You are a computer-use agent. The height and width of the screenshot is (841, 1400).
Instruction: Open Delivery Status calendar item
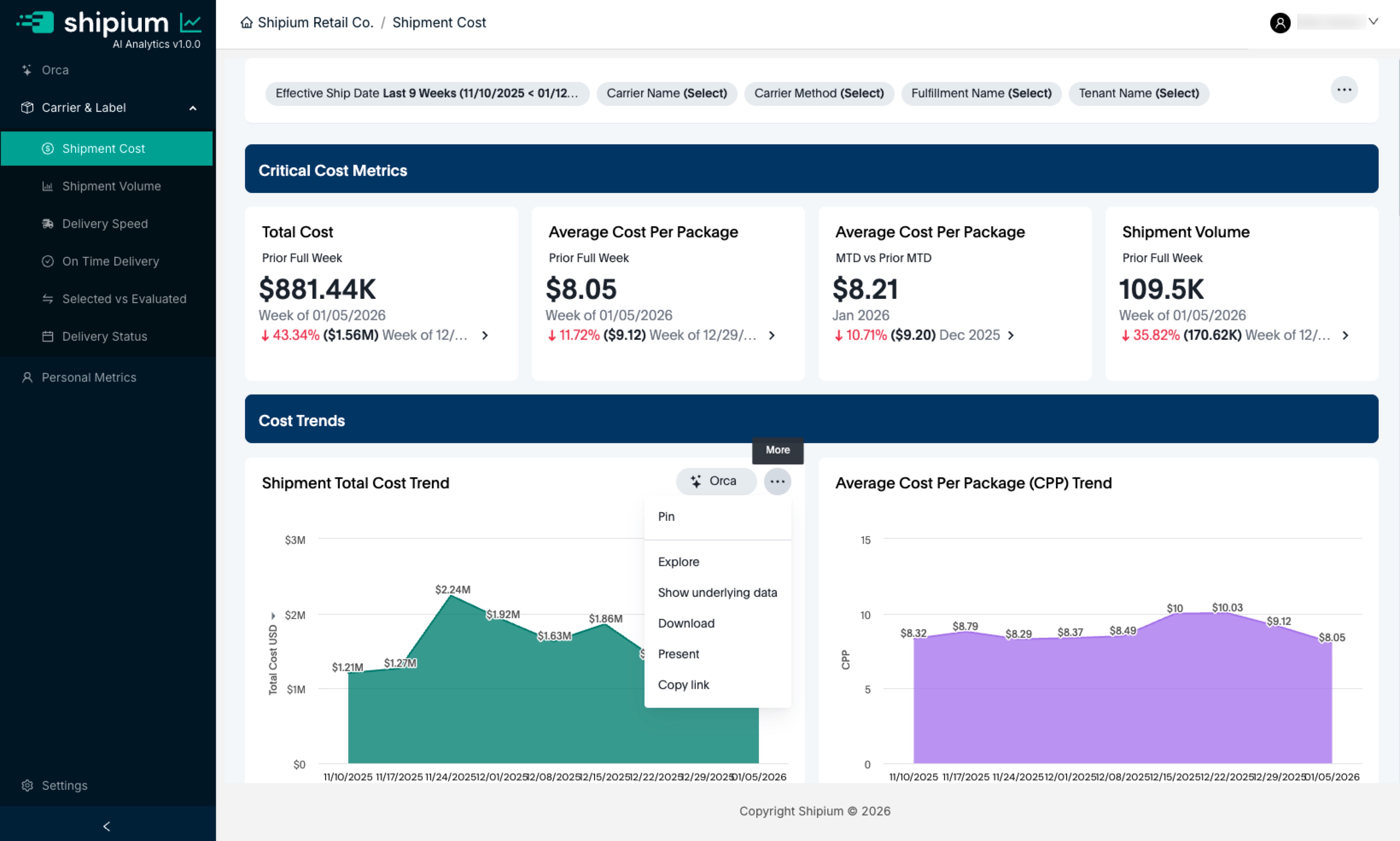coord(48,336)
